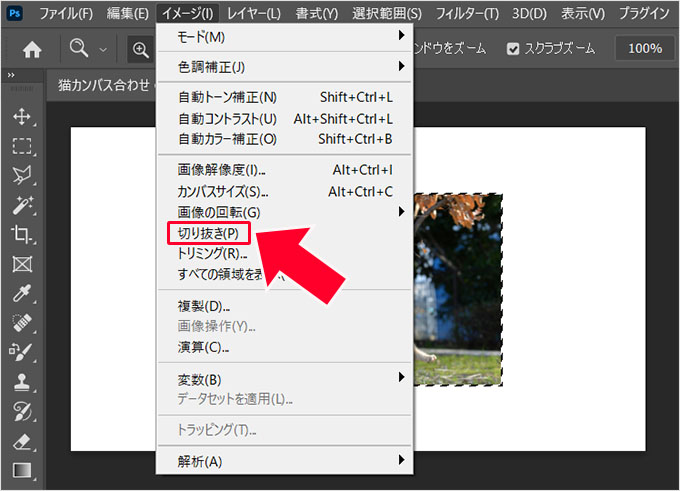Open the 編集(E) menu
680x491 pixels.
128,14
